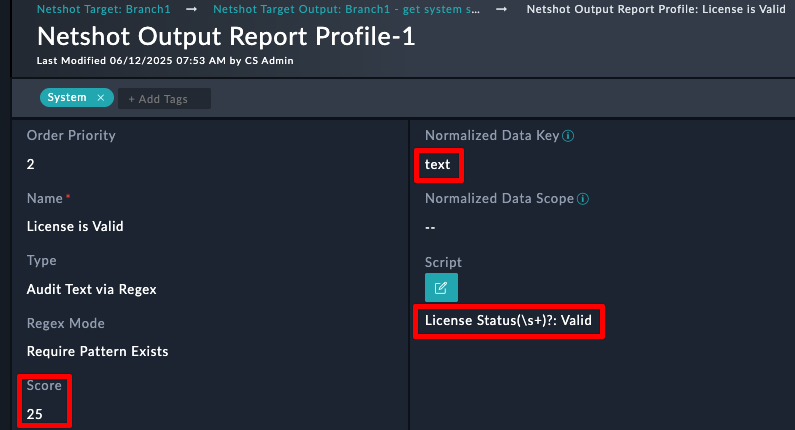Viewport: 795px width, 430px height.
Task: Select the License is Valid breadcrumb item
Action: (656, 9)
